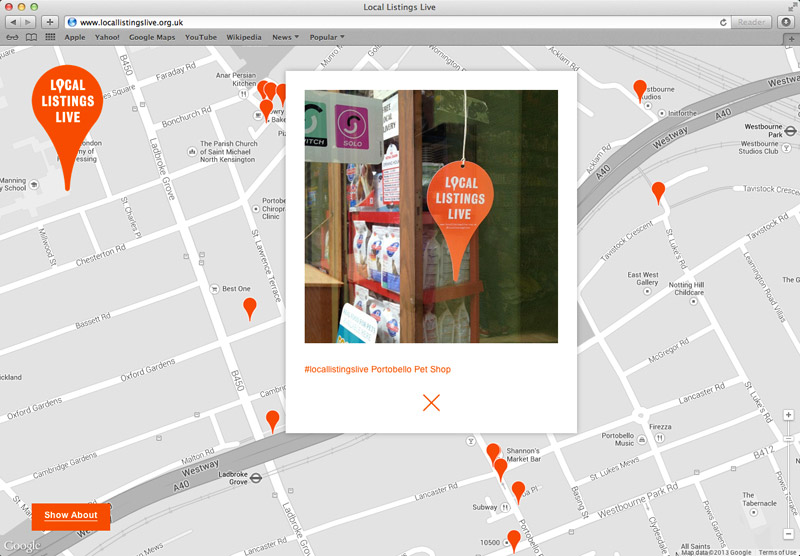This screenshot has width=800, height=556.
Task: Enter full screen with the arrows icon
Action: 792,7
